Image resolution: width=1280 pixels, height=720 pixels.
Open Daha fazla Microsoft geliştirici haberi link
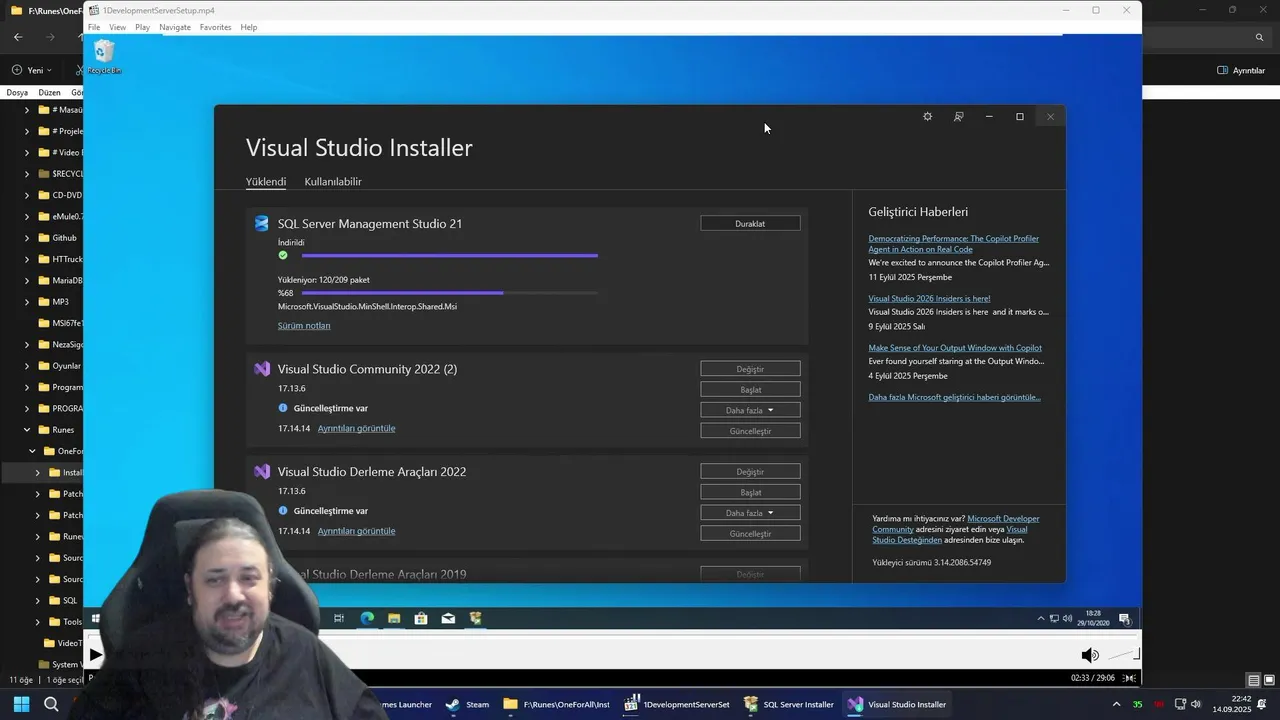pyautogui.click(x=954, y=397)
